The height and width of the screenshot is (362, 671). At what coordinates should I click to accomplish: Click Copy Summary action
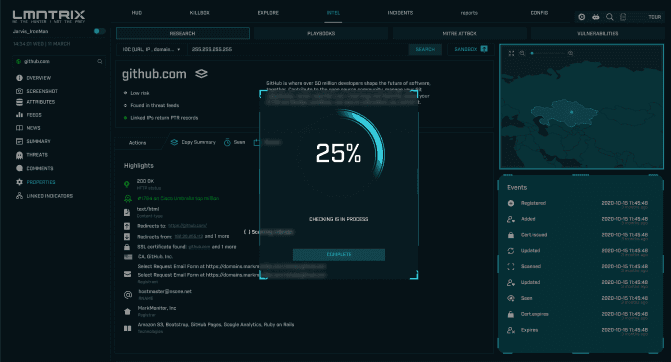193,142
